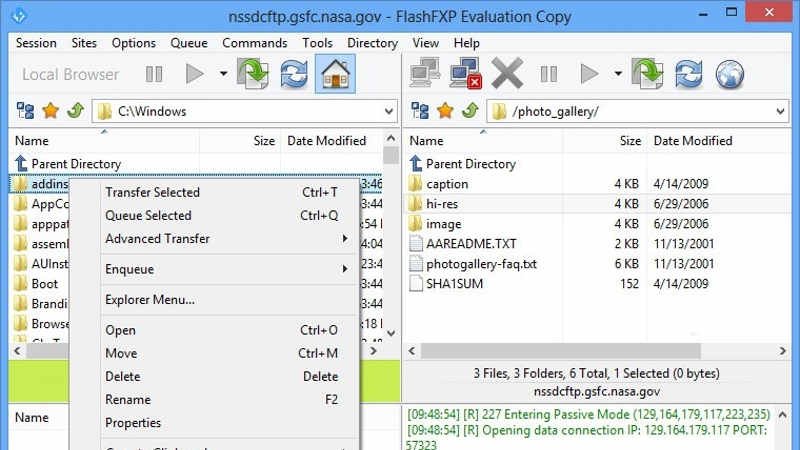Click remote horizontal scrollbar right arrow
This screenshot has width=800, height=450.
[x=782, y=351]
